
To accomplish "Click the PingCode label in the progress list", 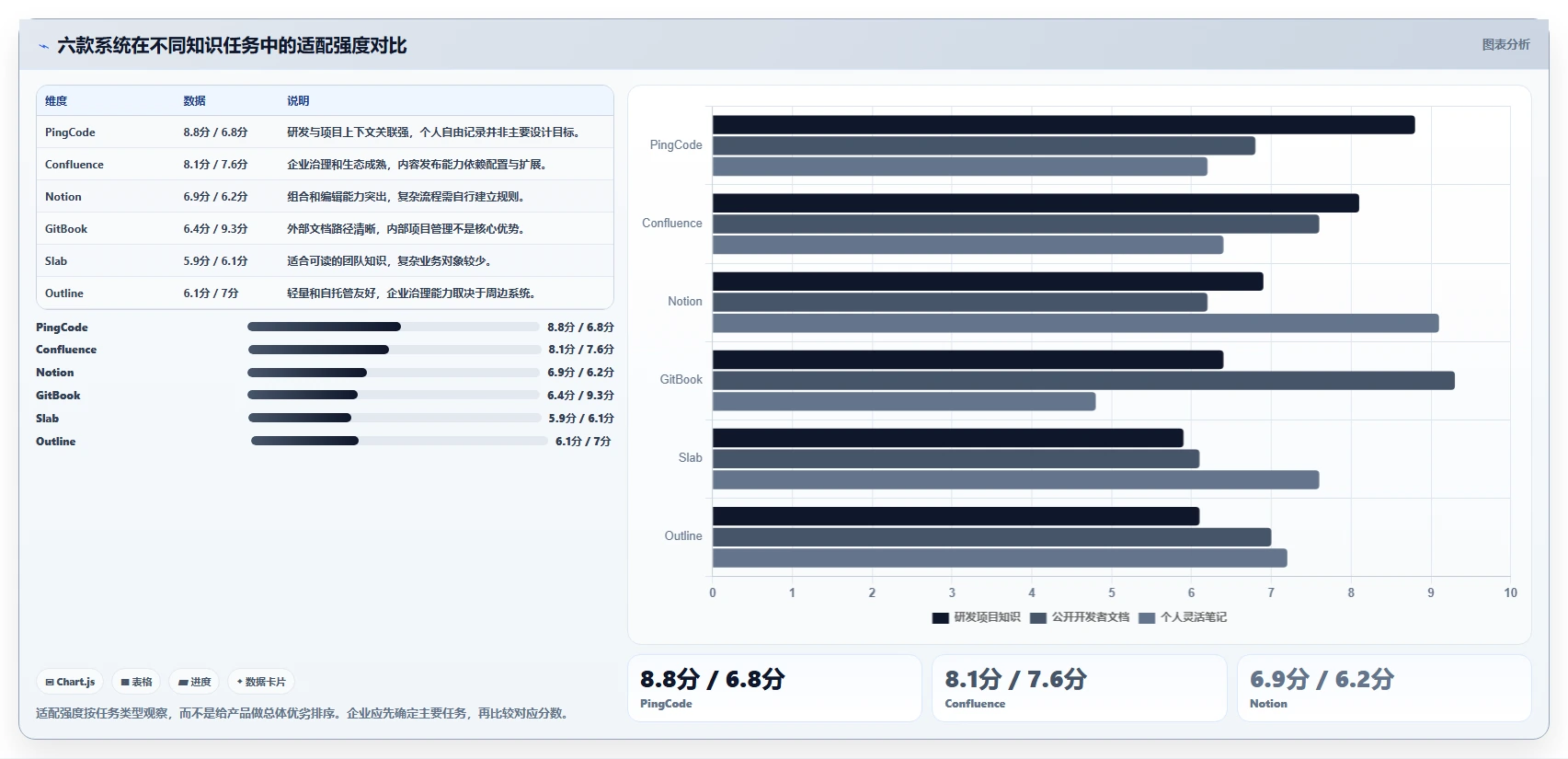I will 62,328.
